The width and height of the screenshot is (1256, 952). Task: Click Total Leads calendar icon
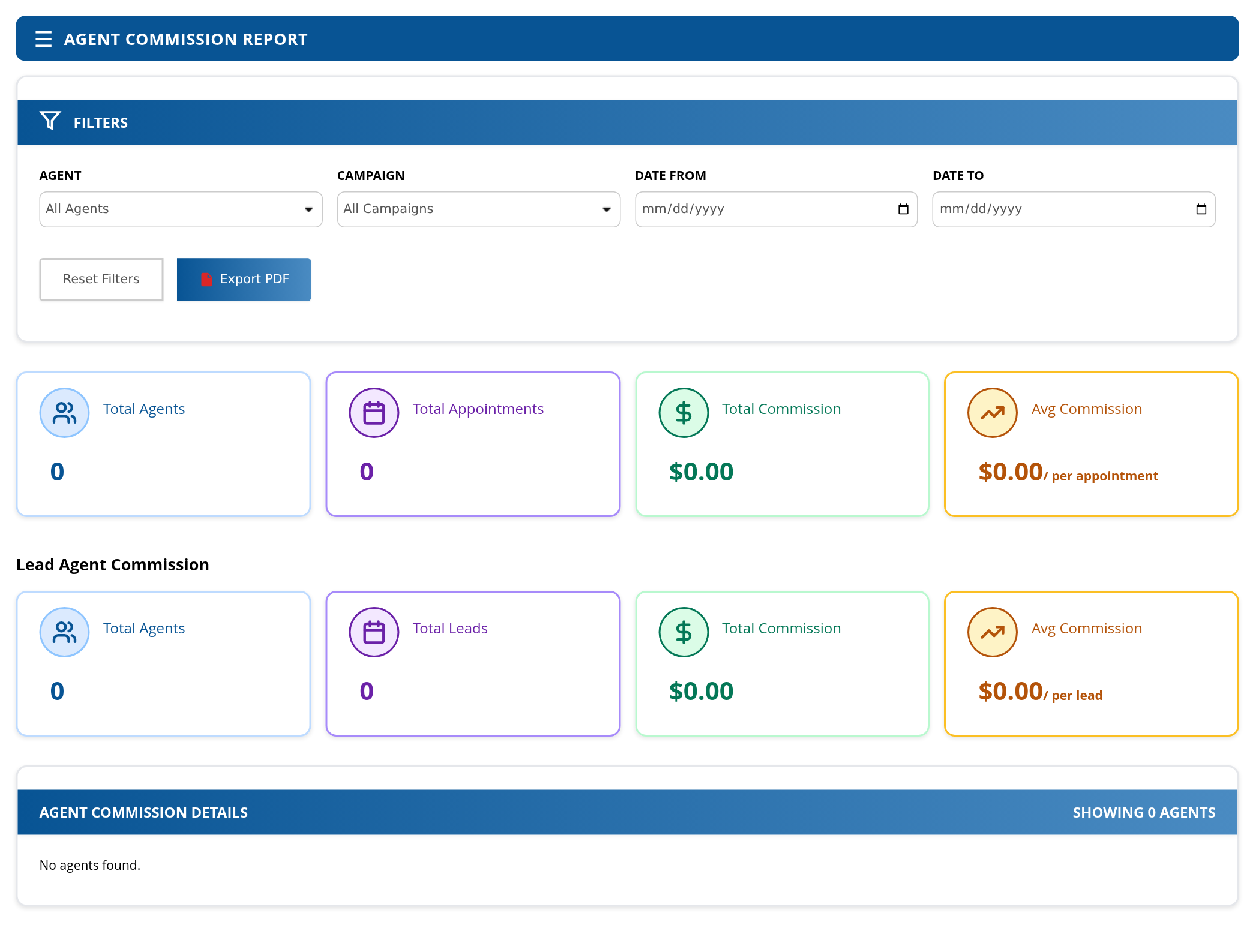[x=374, y=632]
